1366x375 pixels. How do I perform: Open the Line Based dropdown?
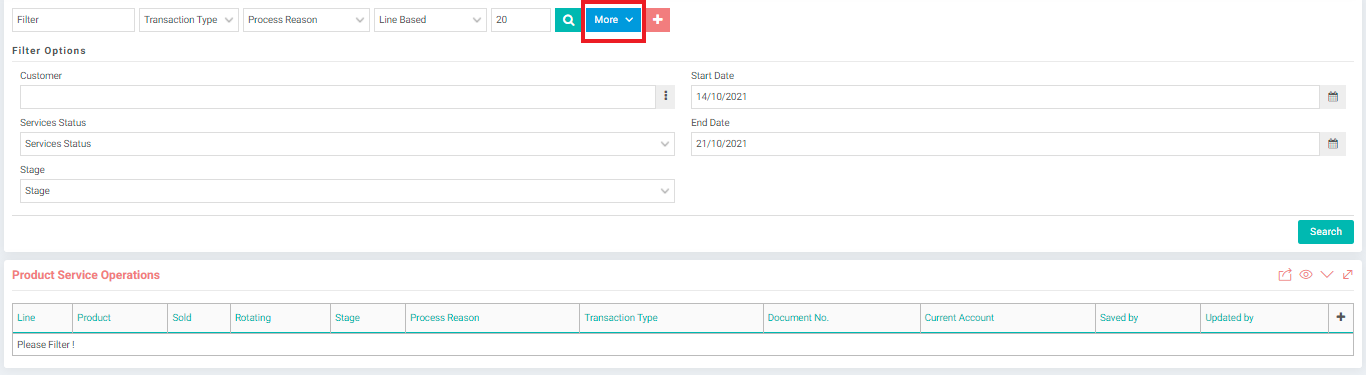[x=430, y=20]
